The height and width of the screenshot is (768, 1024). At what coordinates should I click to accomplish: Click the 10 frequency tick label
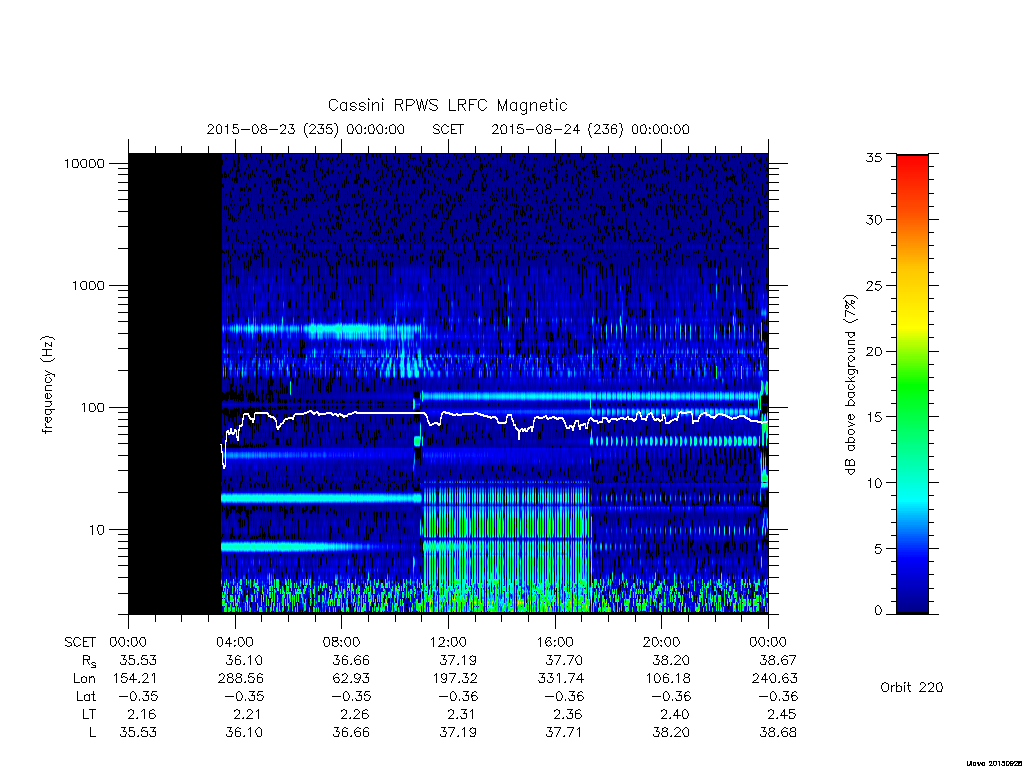tap(97, 530)
